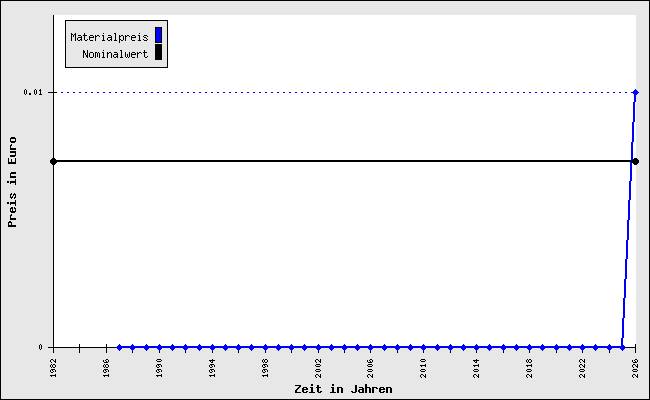Click the Zeit in Jahren axis title
650x400 pixels.
[343, 389]
